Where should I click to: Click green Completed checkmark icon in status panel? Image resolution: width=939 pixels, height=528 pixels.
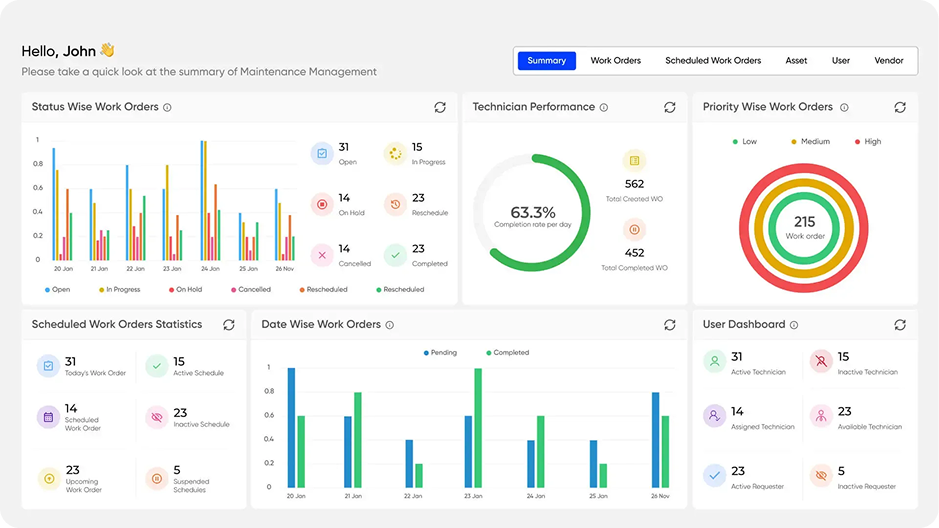[395, 255]
